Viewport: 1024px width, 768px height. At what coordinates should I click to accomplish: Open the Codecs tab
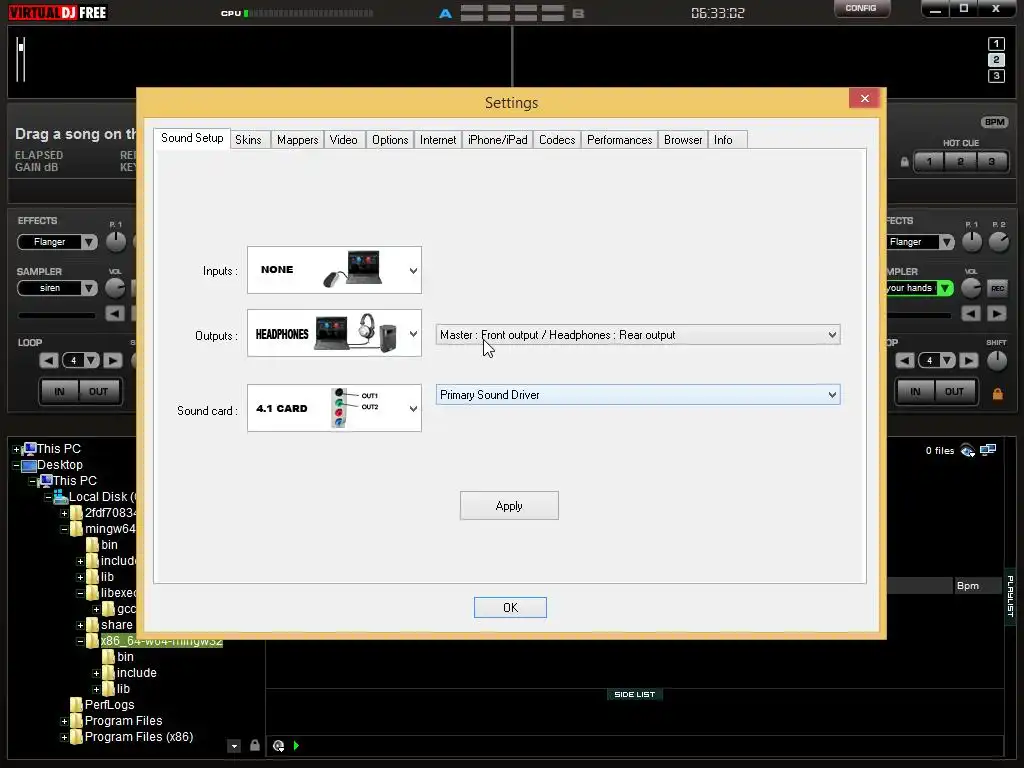point(557,140)
